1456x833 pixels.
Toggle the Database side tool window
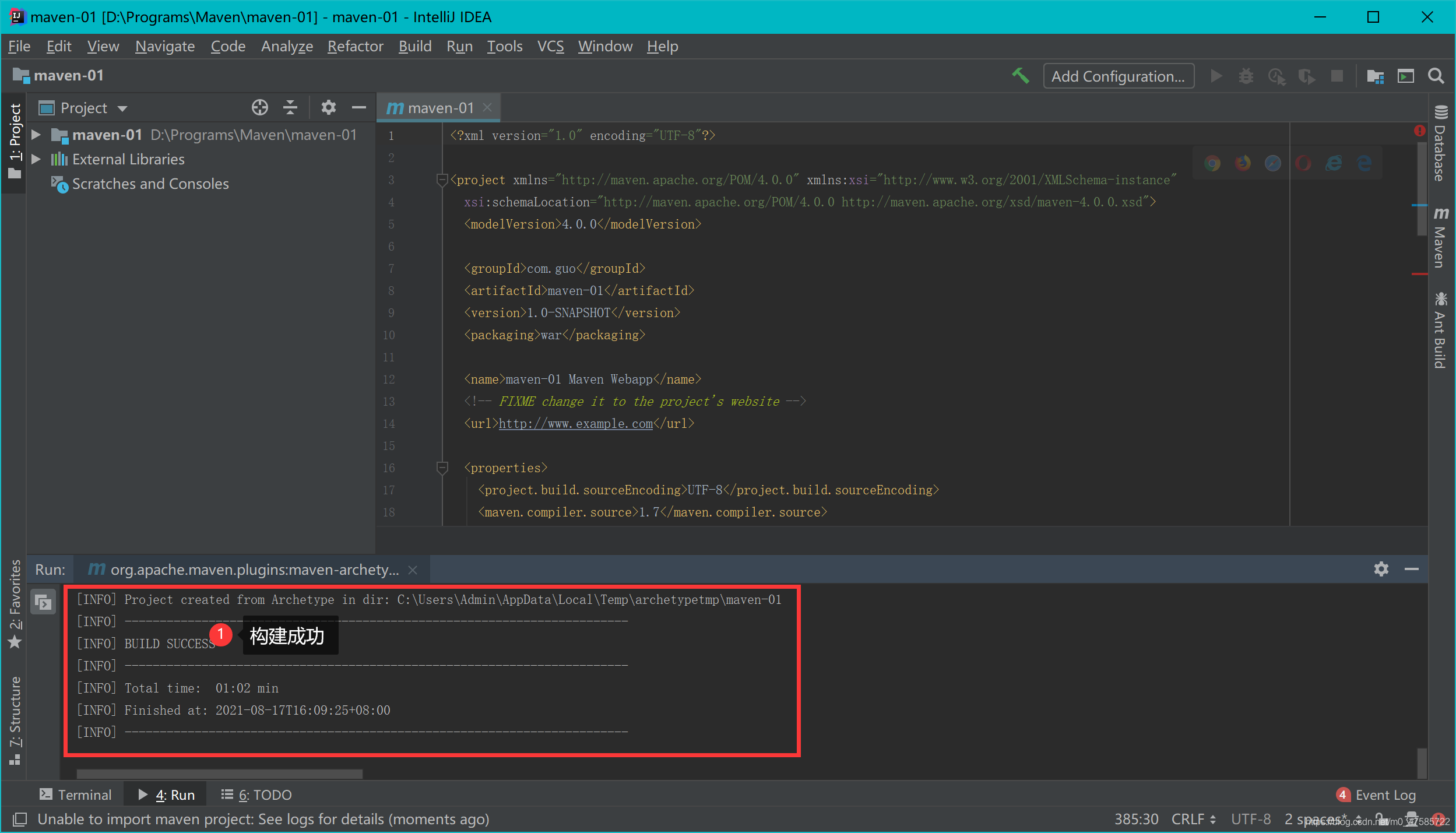1441,143
